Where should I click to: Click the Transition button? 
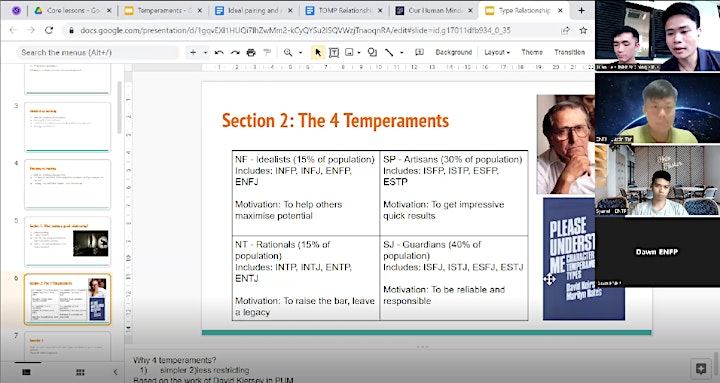tap(569, 52)
